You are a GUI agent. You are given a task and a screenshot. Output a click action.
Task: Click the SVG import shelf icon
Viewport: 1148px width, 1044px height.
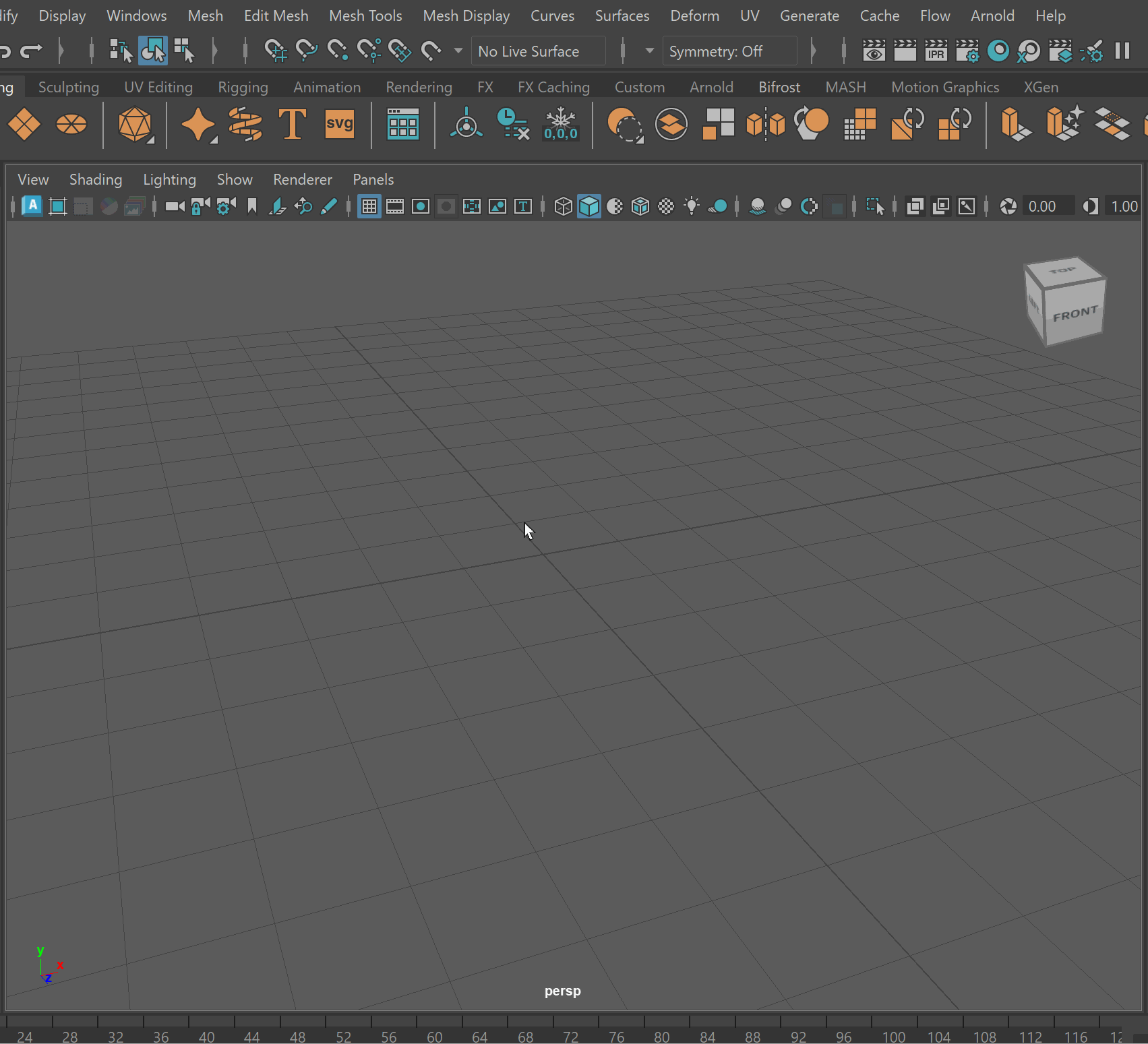pos(339,124)
